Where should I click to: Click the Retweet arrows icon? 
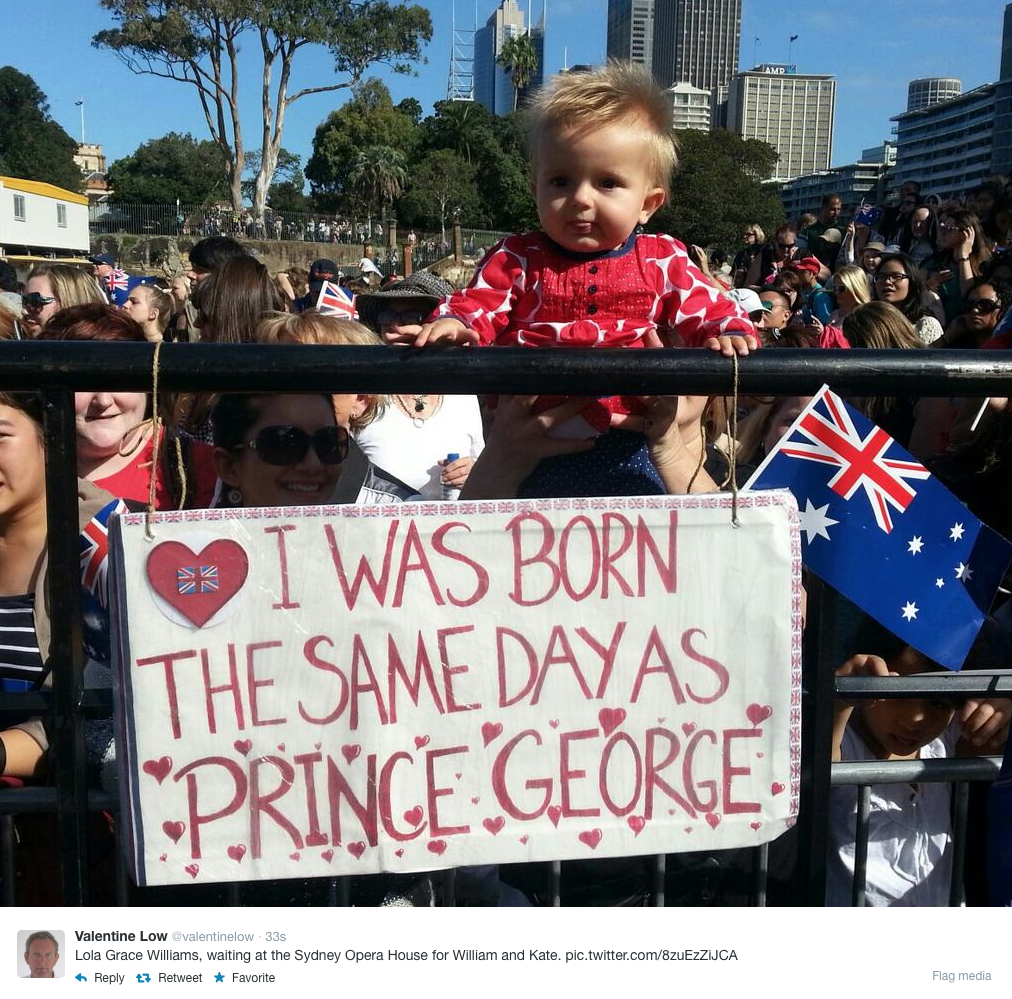pyautogui.click(x=143, y=978)
